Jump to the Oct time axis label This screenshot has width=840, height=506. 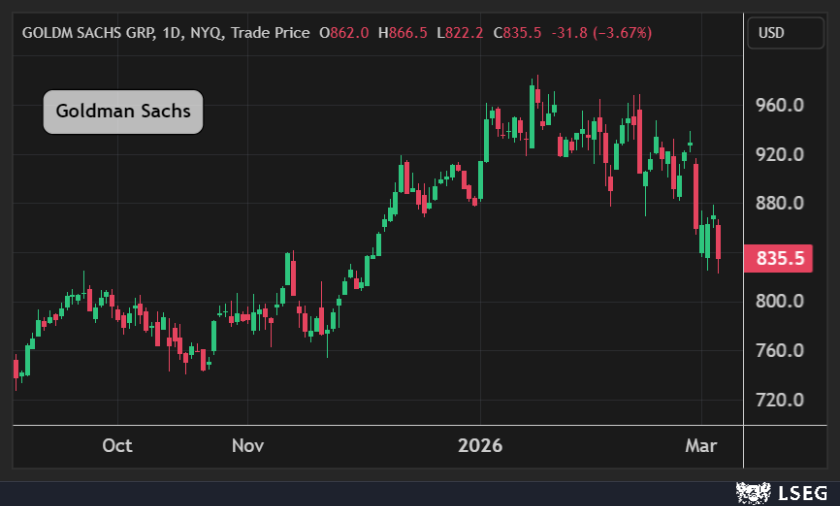[117, 446]
